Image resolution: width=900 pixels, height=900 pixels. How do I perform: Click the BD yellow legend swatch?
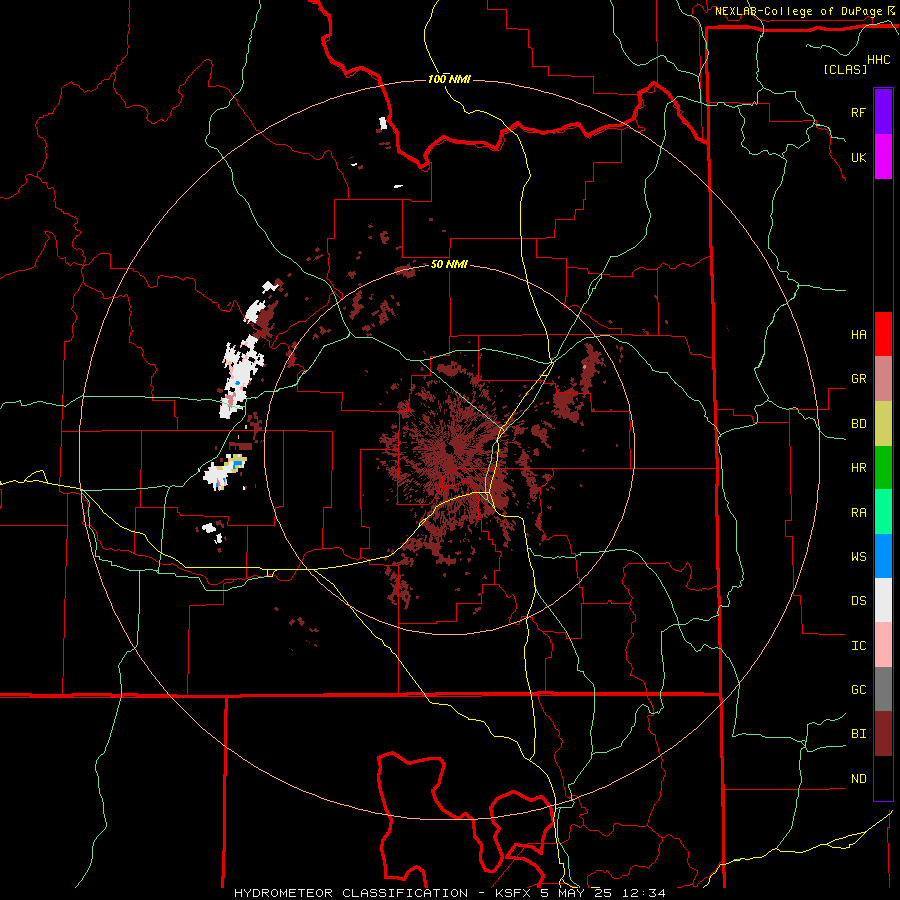point(883,424)
